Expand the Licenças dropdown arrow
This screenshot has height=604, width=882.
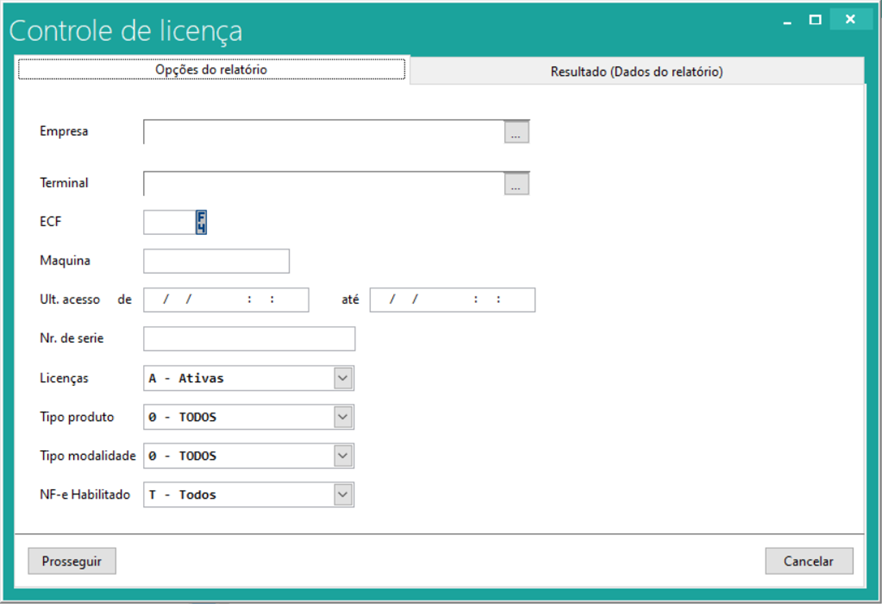[343, 378]
